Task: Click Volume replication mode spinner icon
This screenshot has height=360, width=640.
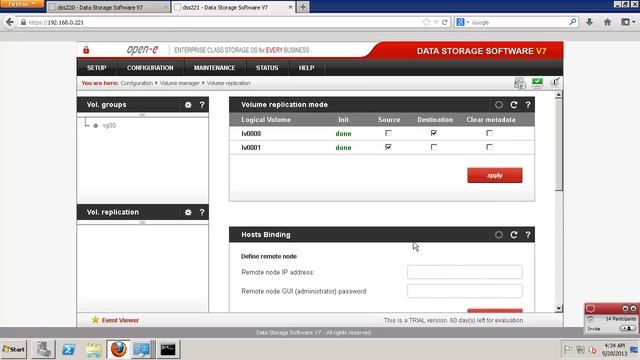Action: click(x=499, y=105)
